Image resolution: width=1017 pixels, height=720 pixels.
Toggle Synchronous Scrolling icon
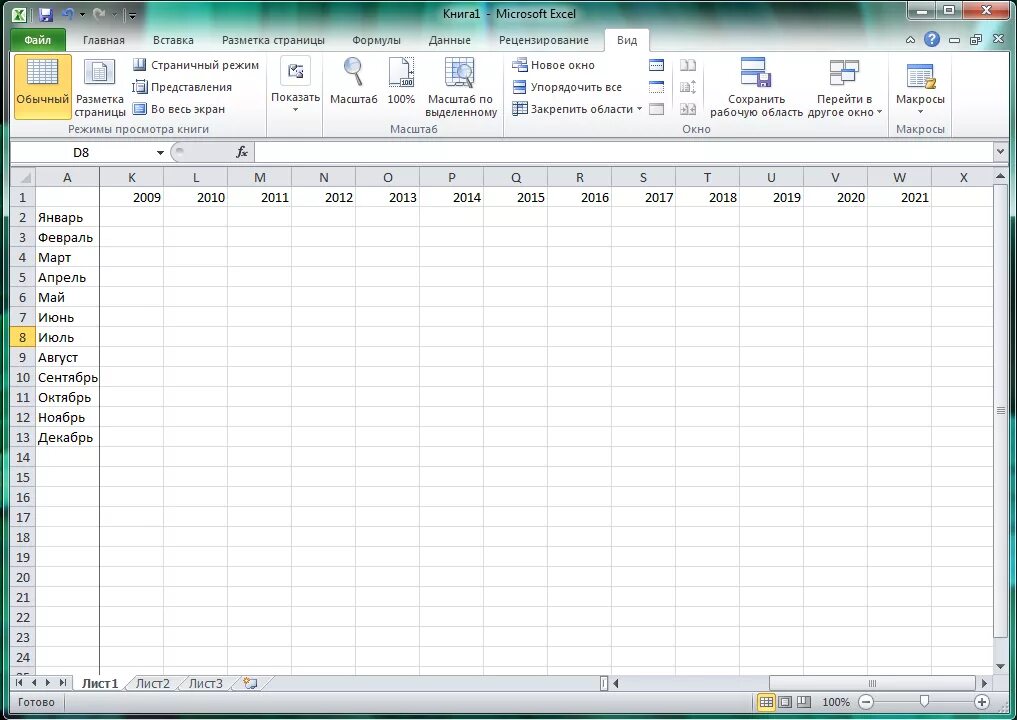coord(688,87)
